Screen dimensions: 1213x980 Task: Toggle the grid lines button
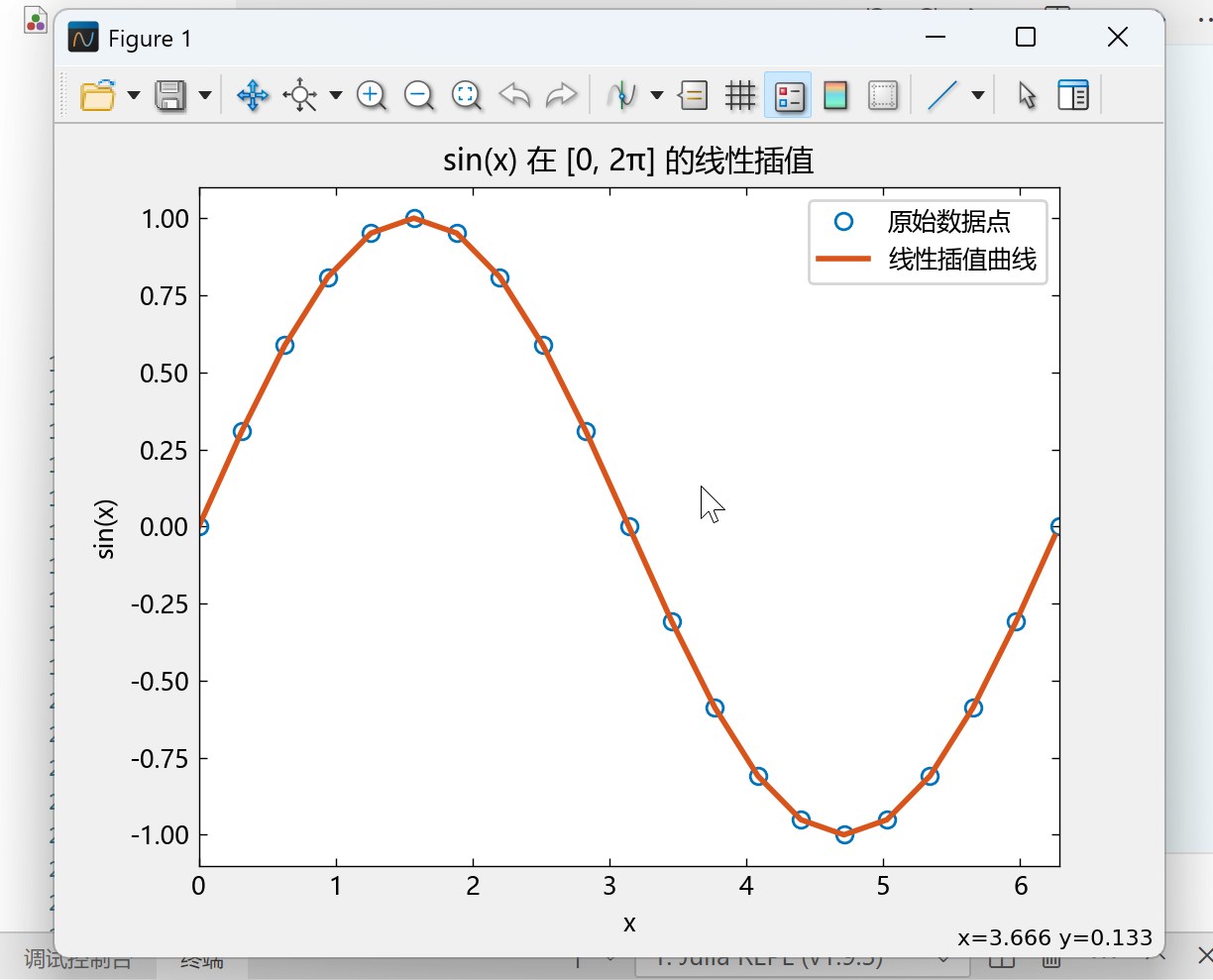point(740,96)
